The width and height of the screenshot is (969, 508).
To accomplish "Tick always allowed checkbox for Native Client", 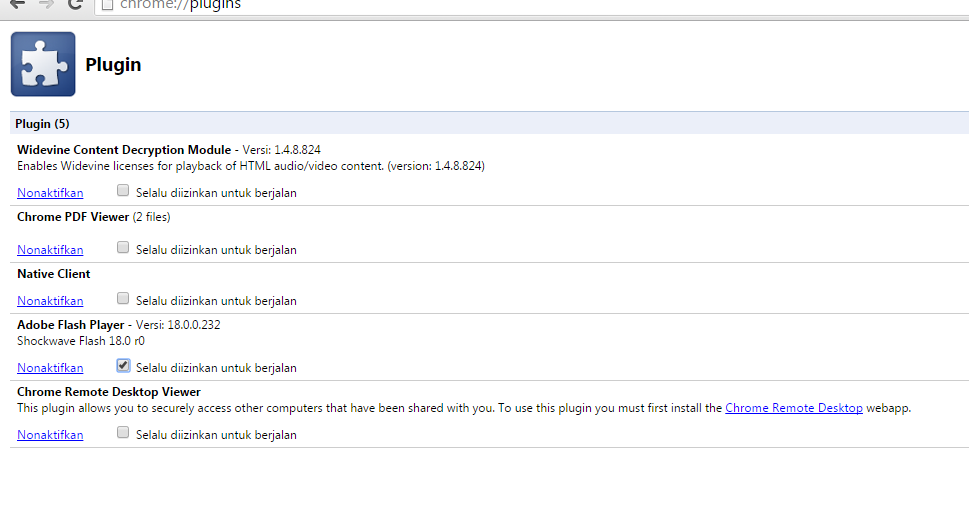I will 123,298.
